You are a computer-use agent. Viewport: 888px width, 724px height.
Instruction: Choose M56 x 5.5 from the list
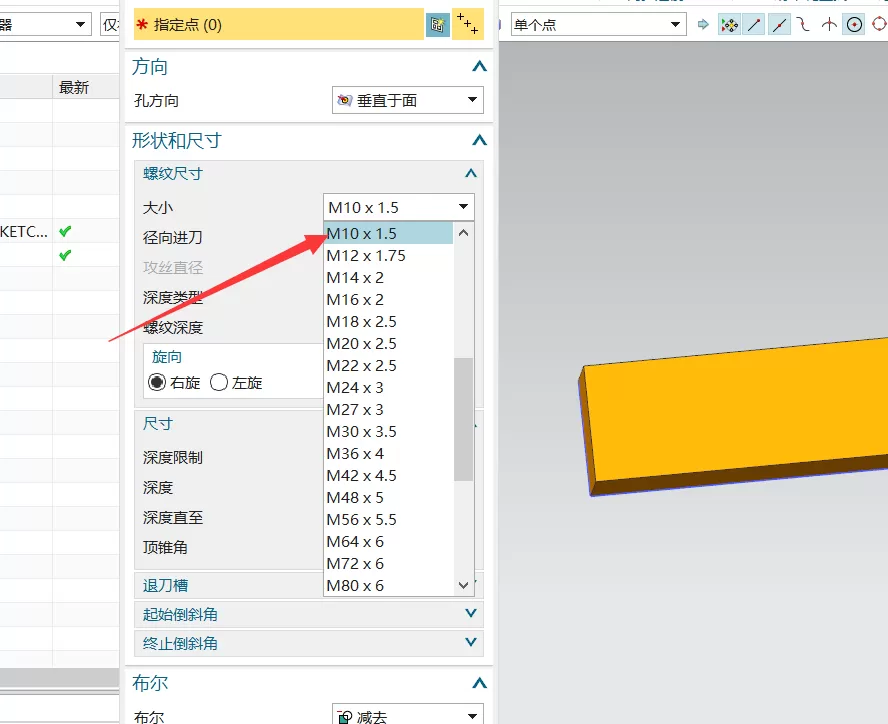point(388,520)
